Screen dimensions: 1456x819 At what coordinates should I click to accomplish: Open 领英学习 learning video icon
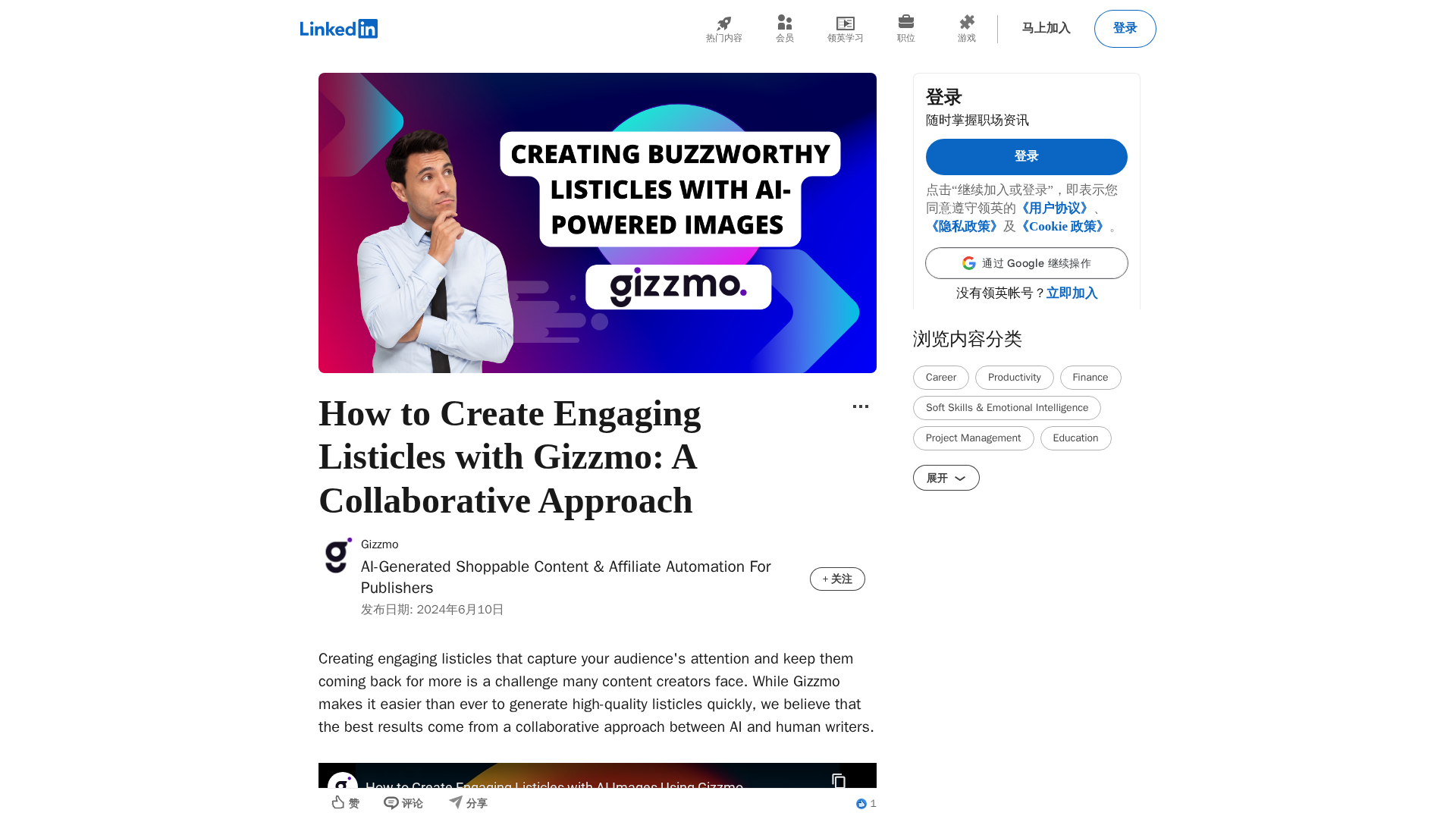tap(845, 24)
